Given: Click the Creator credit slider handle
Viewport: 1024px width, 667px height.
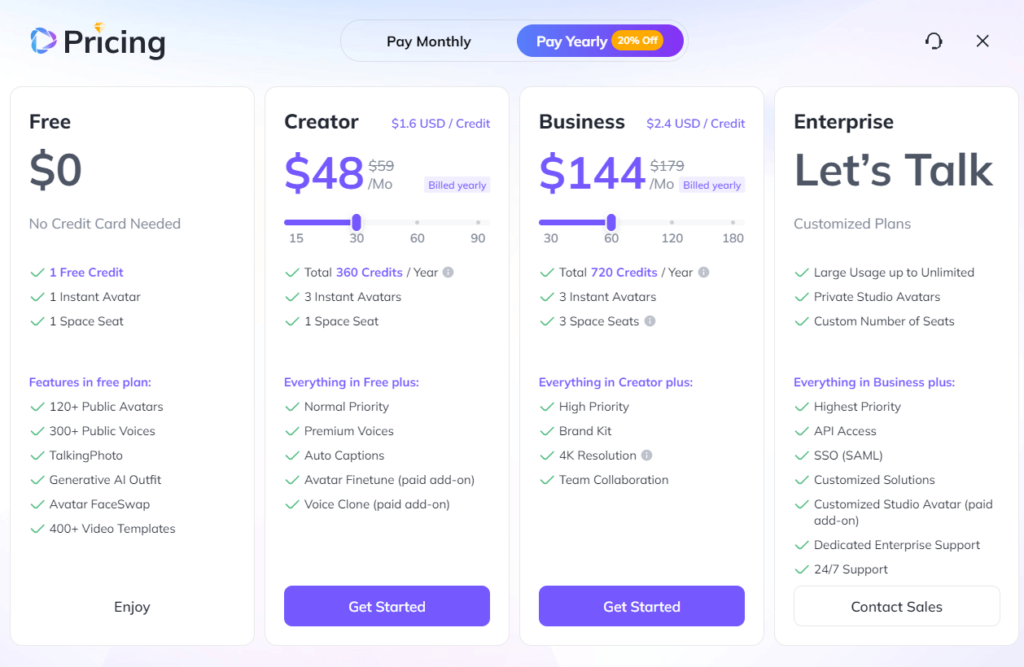Looking at the screenshot, I should [356, 222].
